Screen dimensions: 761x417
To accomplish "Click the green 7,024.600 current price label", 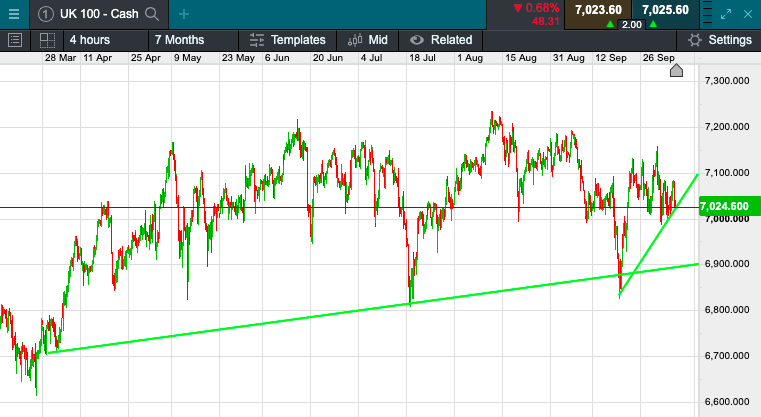I will tap(724, 207).
